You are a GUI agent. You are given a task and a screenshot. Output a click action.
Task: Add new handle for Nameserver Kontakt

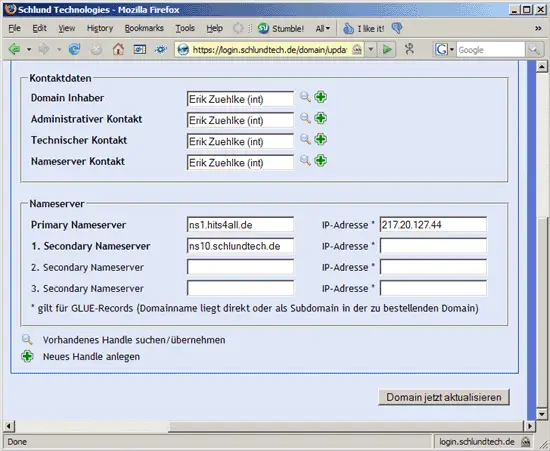[x=320, y=161]
